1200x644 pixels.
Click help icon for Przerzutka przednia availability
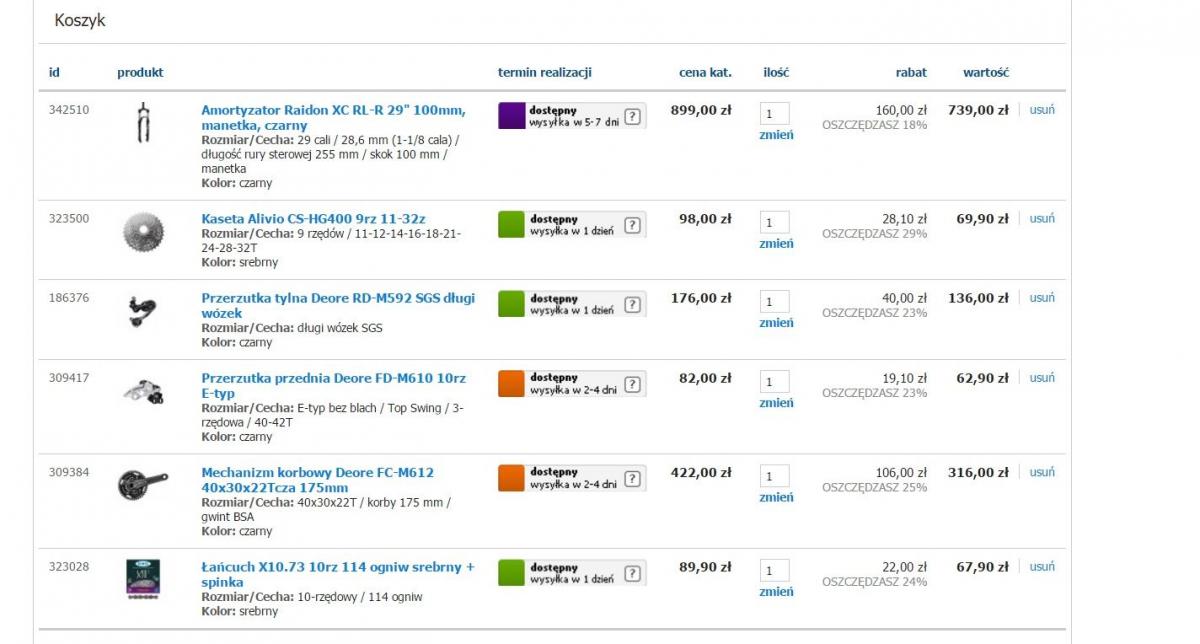coord(632,384)
